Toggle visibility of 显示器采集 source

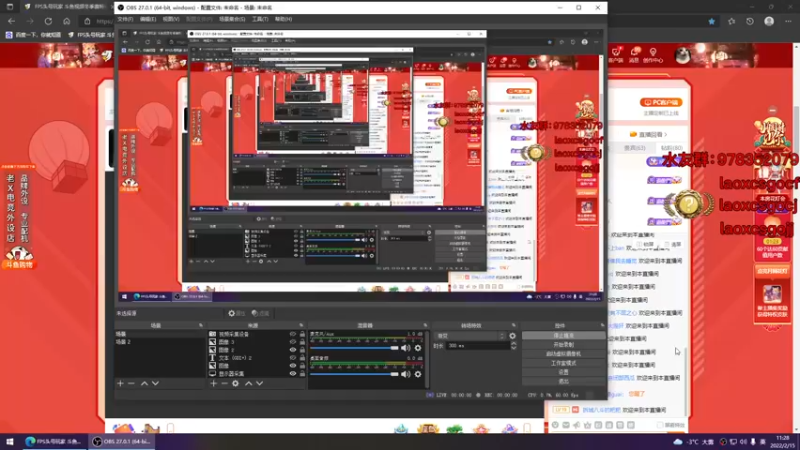coord(293,373)
